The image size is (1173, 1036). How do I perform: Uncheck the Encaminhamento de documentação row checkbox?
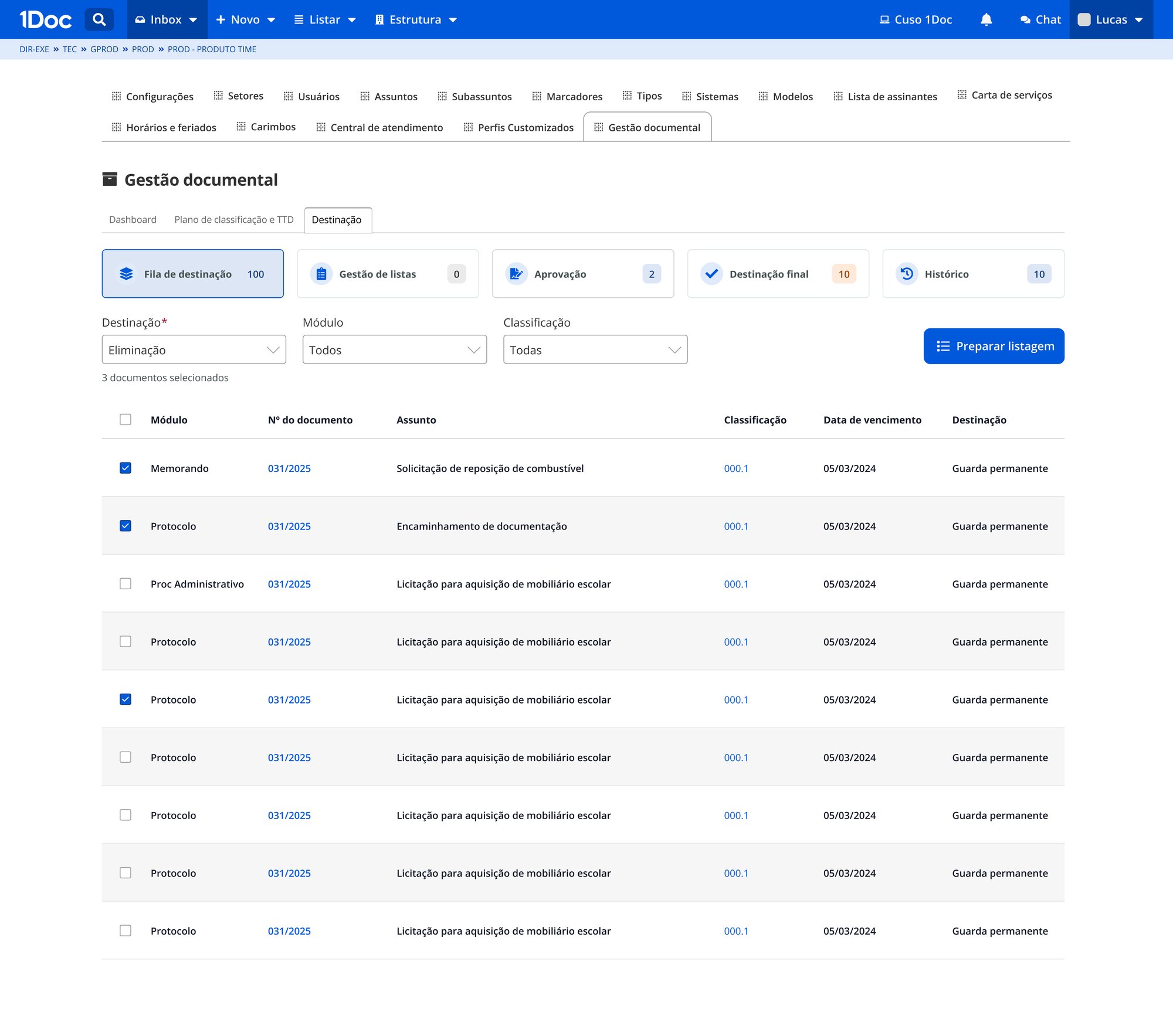pos(126,526)
